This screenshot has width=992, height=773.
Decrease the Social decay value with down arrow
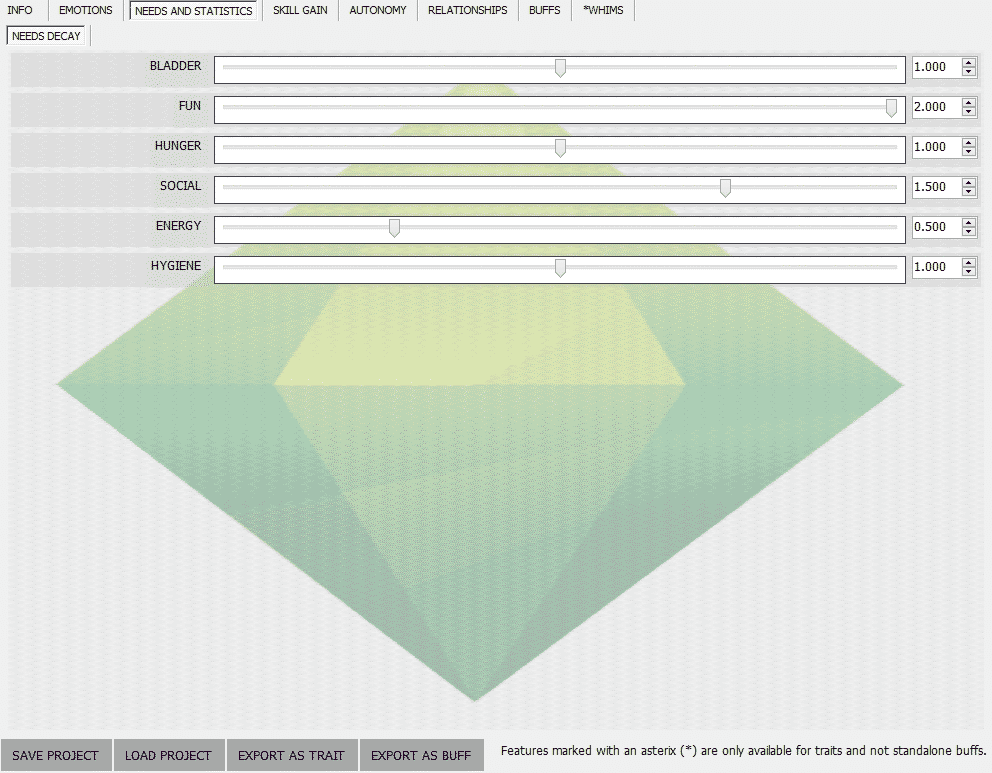point(968,192)
